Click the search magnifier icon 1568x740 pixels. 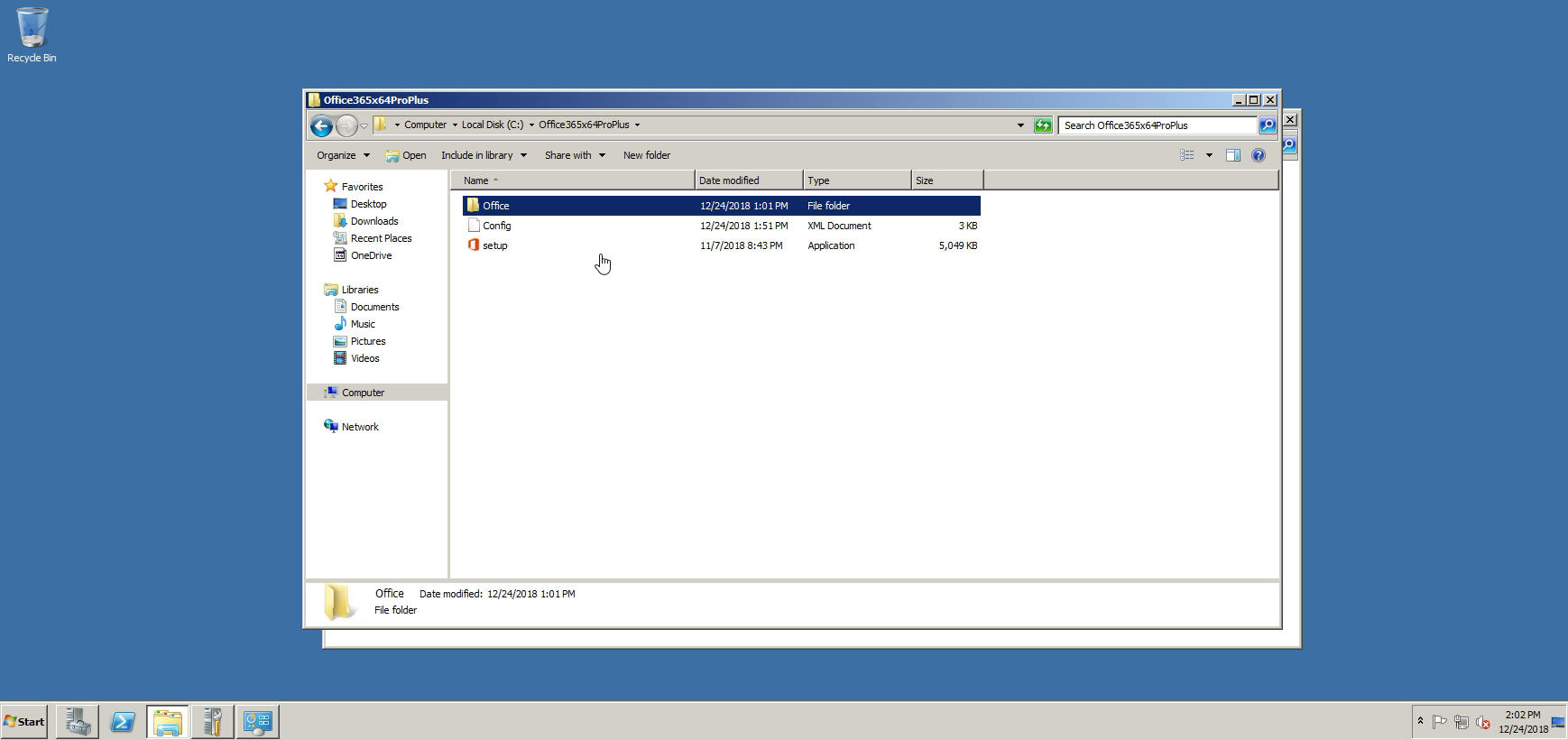coord(1268,125)
